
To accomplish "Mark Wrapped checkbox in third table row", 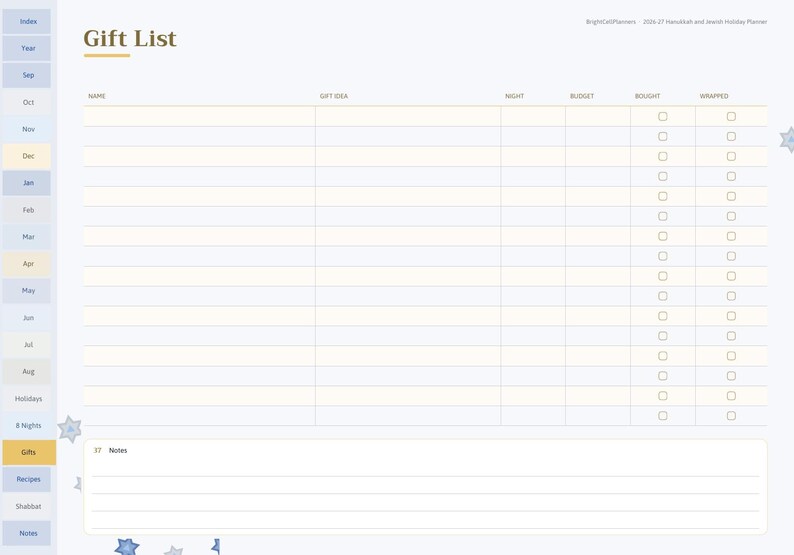I will (731, 156).
